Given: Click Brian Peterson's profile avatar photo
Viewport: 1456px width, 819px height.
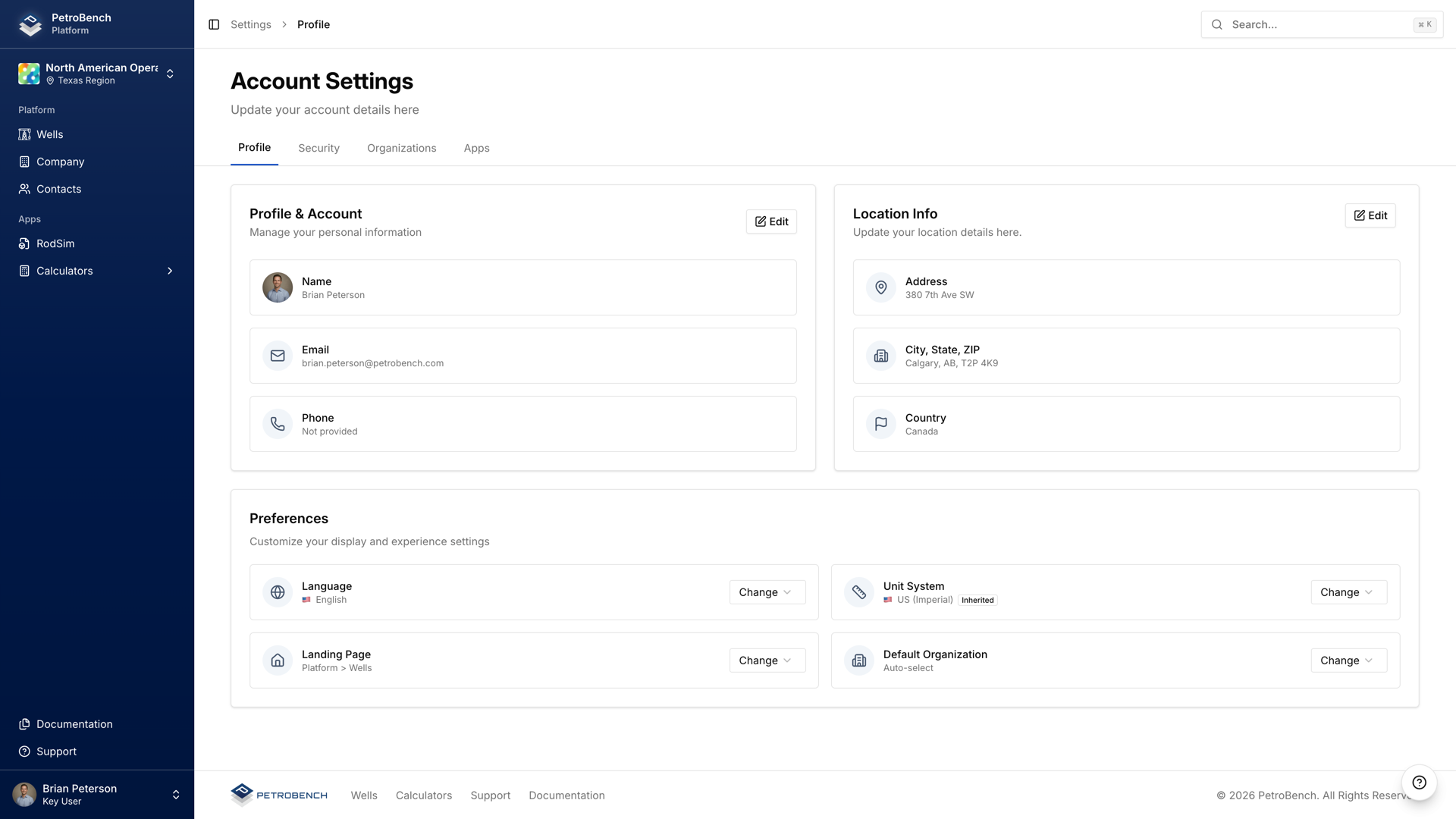Looking at the screenshot, I should point(278,287).
